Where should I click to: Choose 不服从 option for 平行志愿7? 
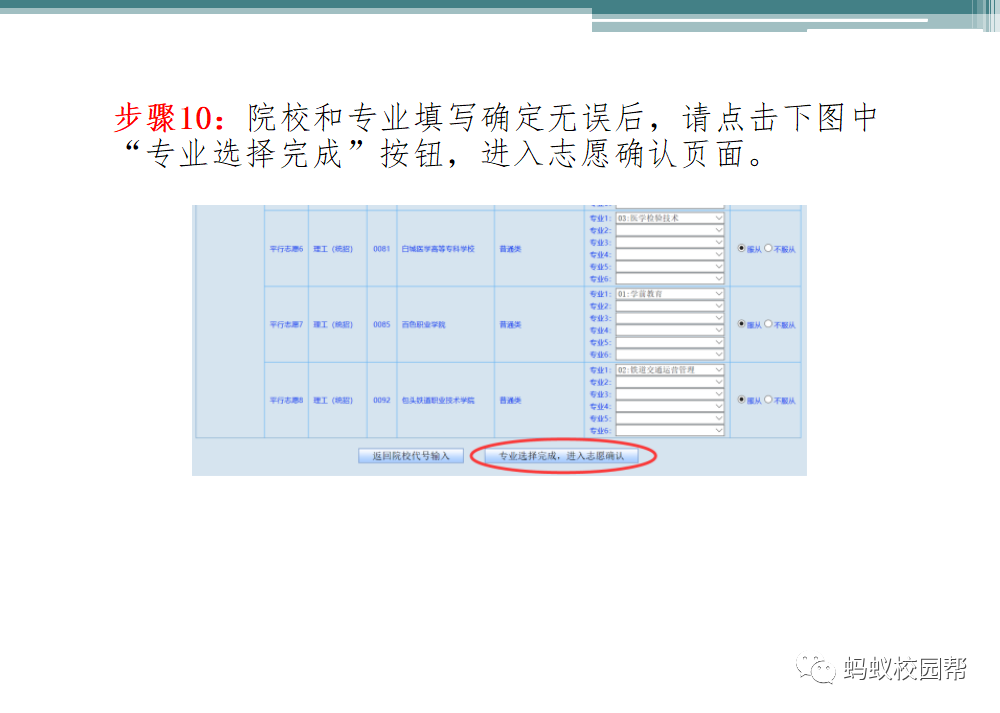(x=768, y=324)
